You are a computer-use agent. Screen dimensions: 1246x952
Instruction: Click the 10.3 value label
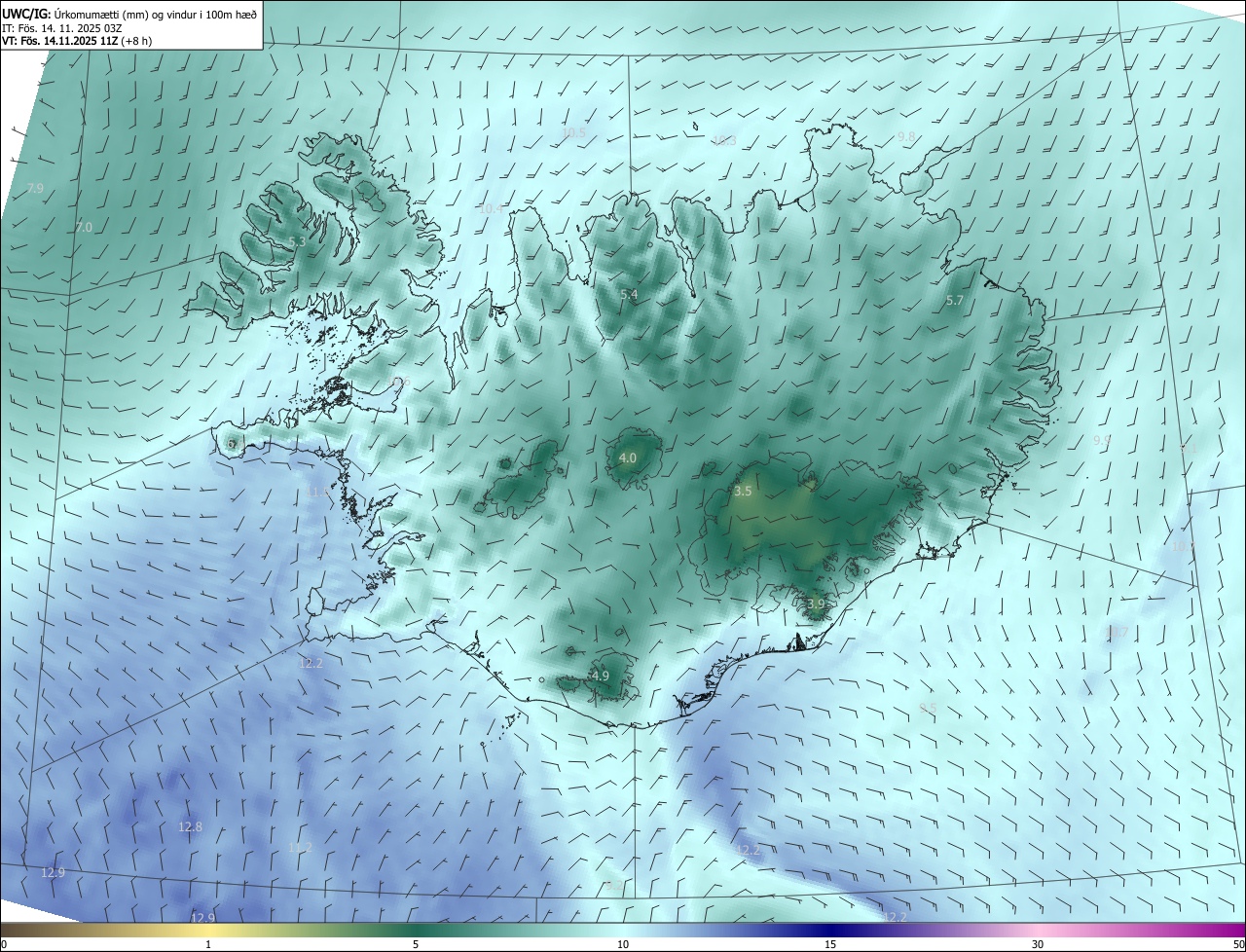pyautogui.click(x=724, y=140)
